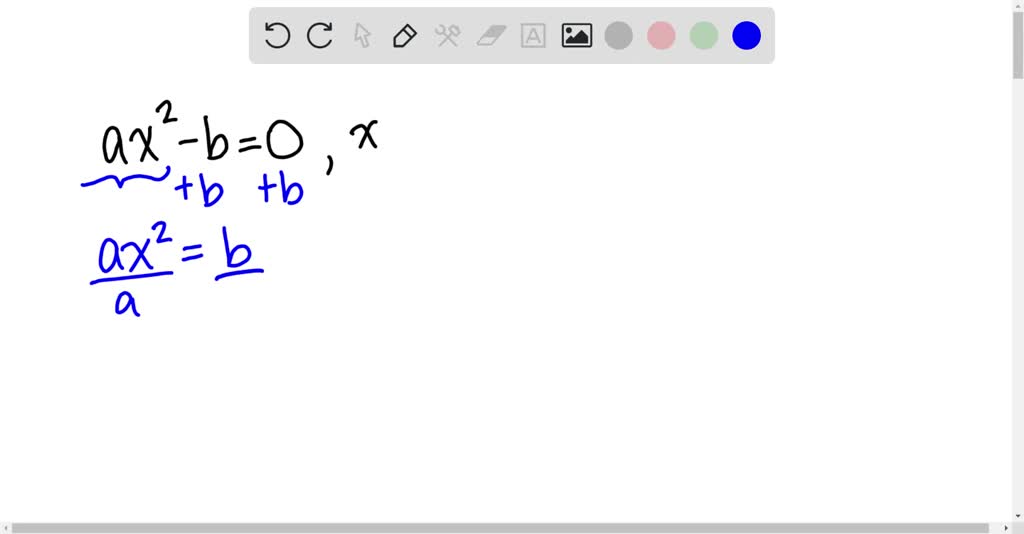Select the pen drawing tool
1024x534 pixels.
pyautogui.click(x=404, y=35)
